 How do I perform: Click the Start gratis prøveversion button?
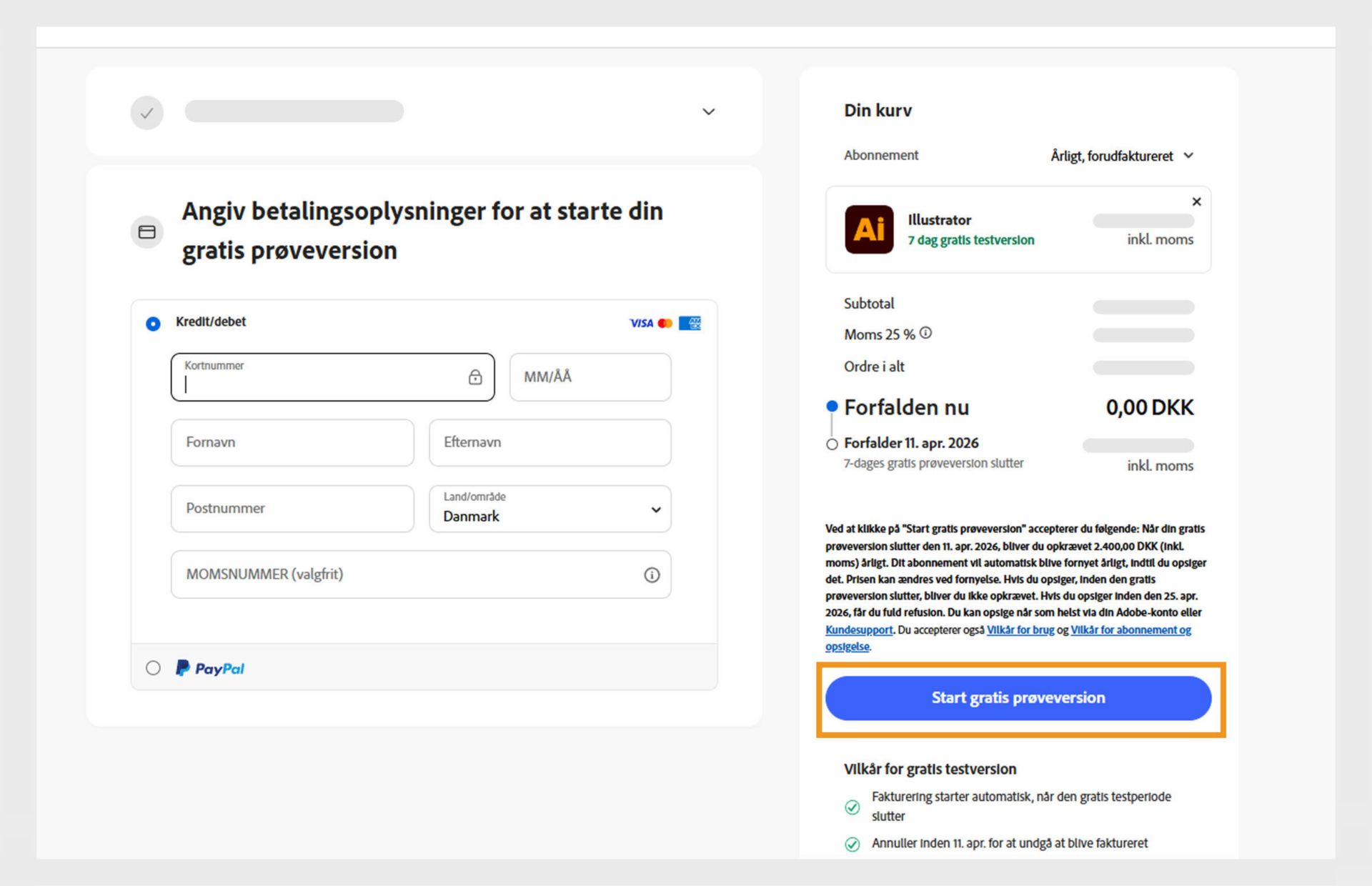(1018, 698)
